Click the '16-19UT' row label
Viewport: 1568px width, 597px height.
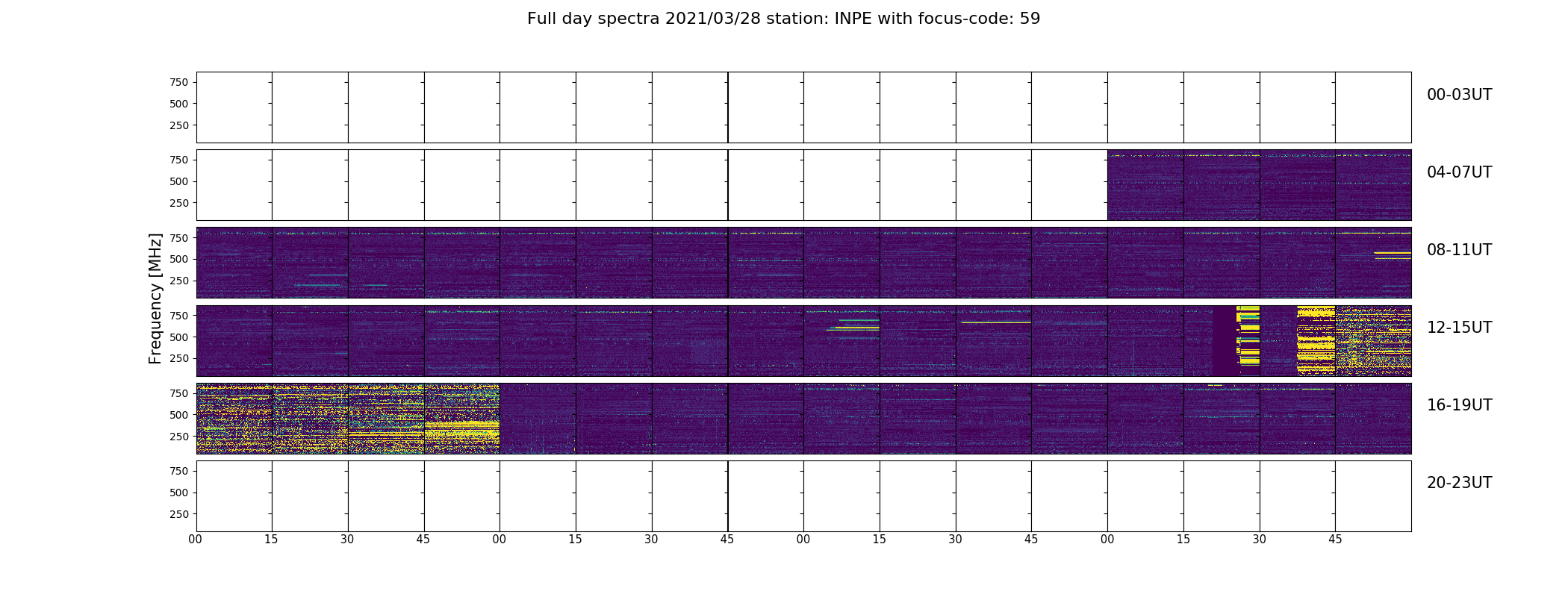coord(1459,405)
